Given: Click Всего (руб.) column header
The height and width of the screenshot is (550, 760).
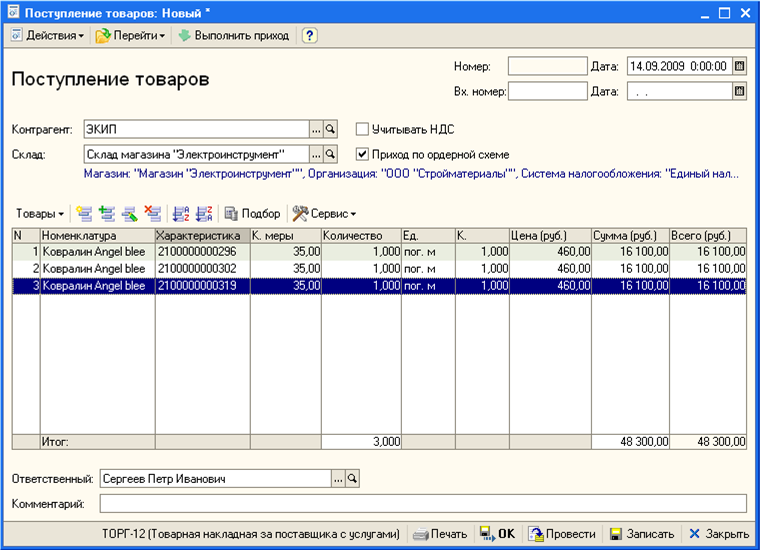Looking at the screenshot, I should [x=708, y=236].
